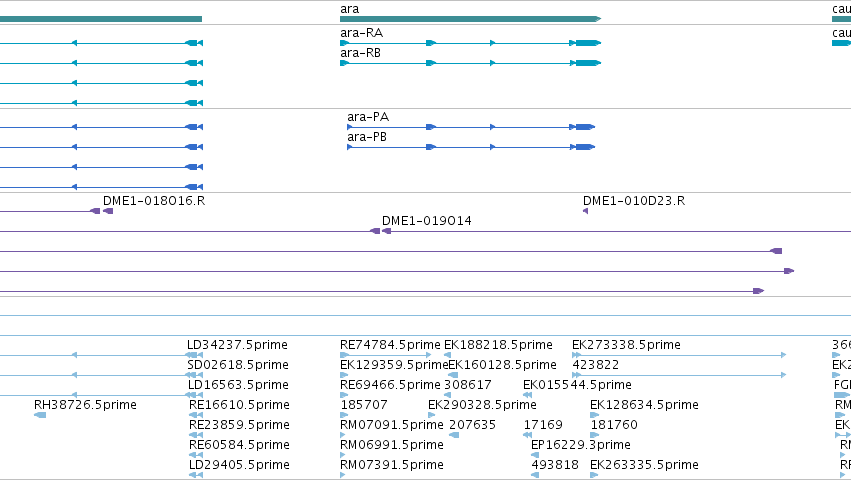Click the EK263335.5prime label
The width and height of the screenshot is (851, 480).
tap(644, 465)
